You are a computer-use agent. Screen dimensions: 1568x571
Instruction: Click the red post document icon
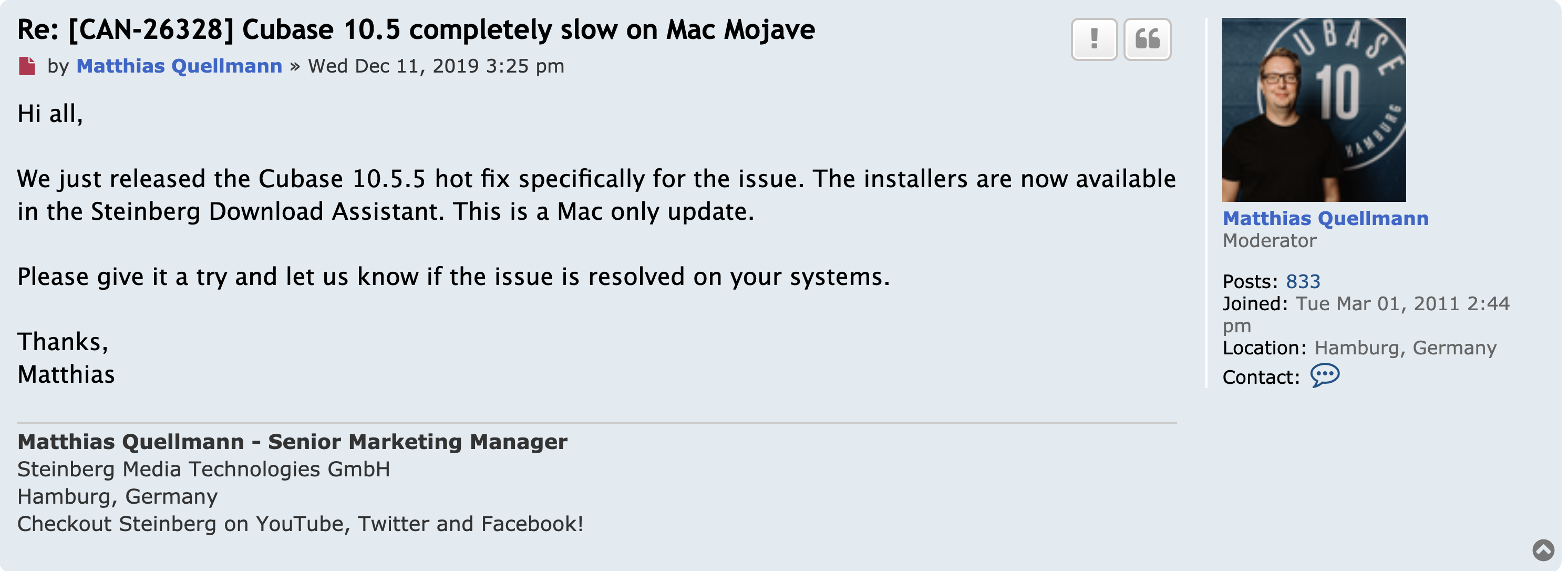[27, 66]
